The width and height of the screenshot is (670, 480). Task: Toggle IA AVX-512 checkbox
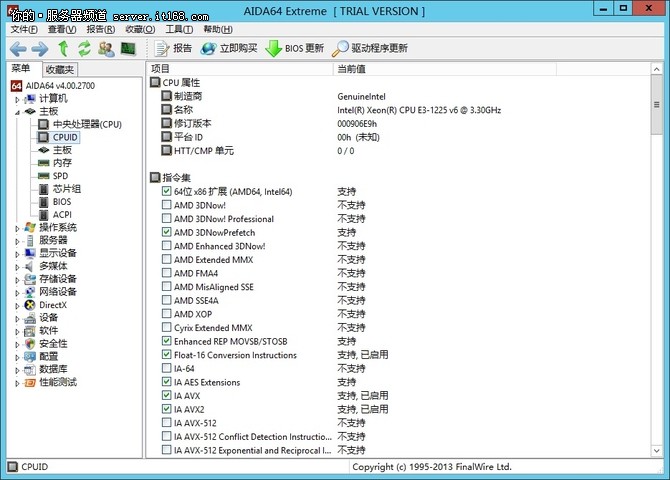[167, 423]
